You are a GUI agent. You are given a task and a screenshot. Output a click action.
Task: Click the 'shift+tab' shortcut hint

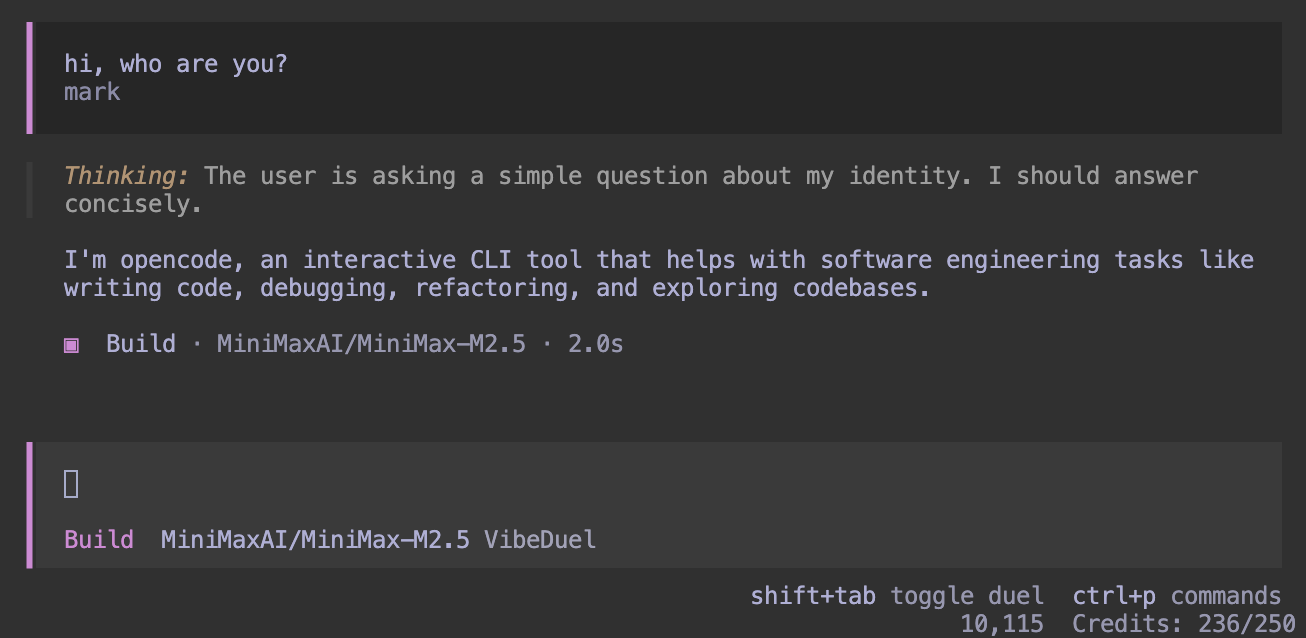tap(813, 596)
